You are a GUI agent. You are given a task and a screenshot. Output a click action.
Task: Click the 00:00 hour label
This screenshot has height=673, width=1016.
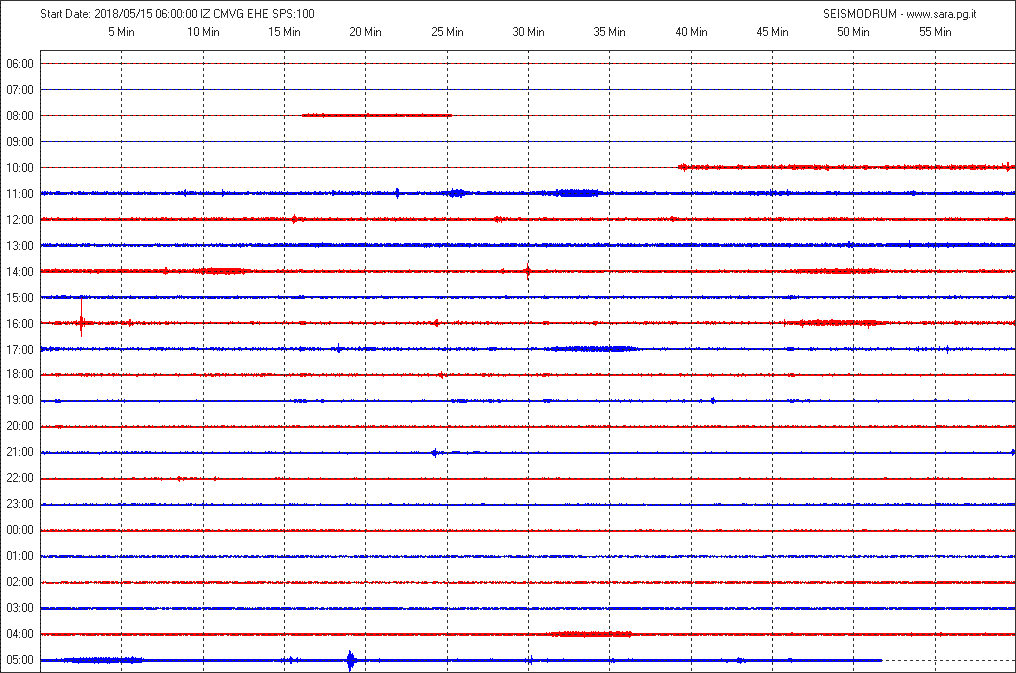click(x=20, y=529)
